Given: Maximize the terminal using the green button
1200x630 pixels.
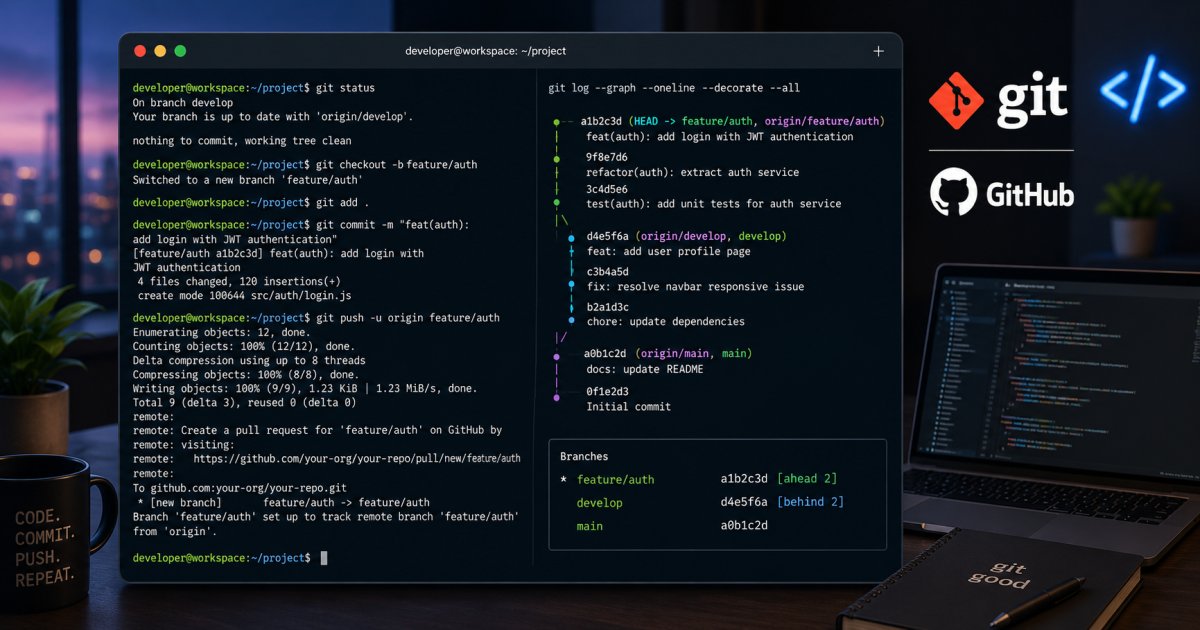Looking at the screenshot, I should pyautogui.click(x=180, y=51).
